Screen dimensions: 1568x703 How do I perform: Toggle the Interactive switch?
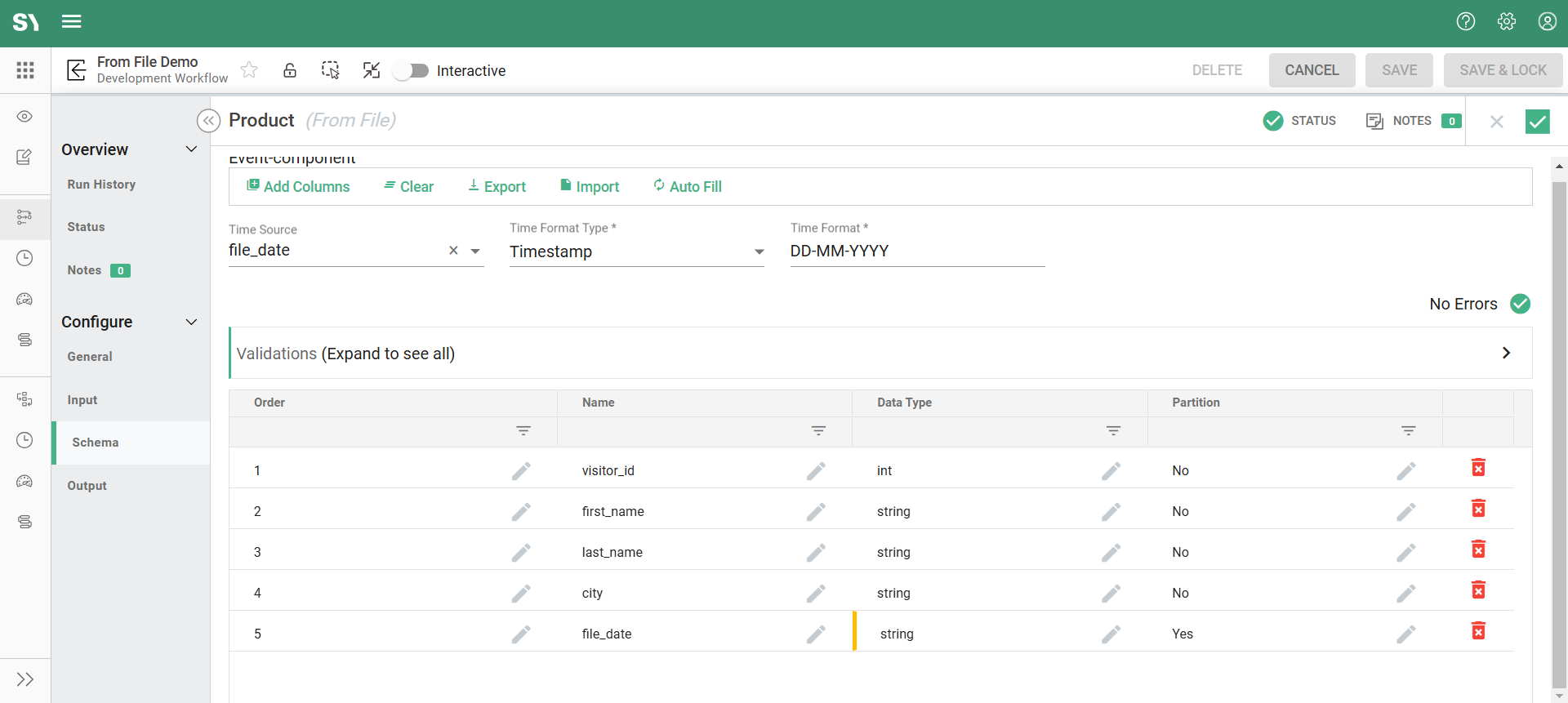tap(411, 71)
